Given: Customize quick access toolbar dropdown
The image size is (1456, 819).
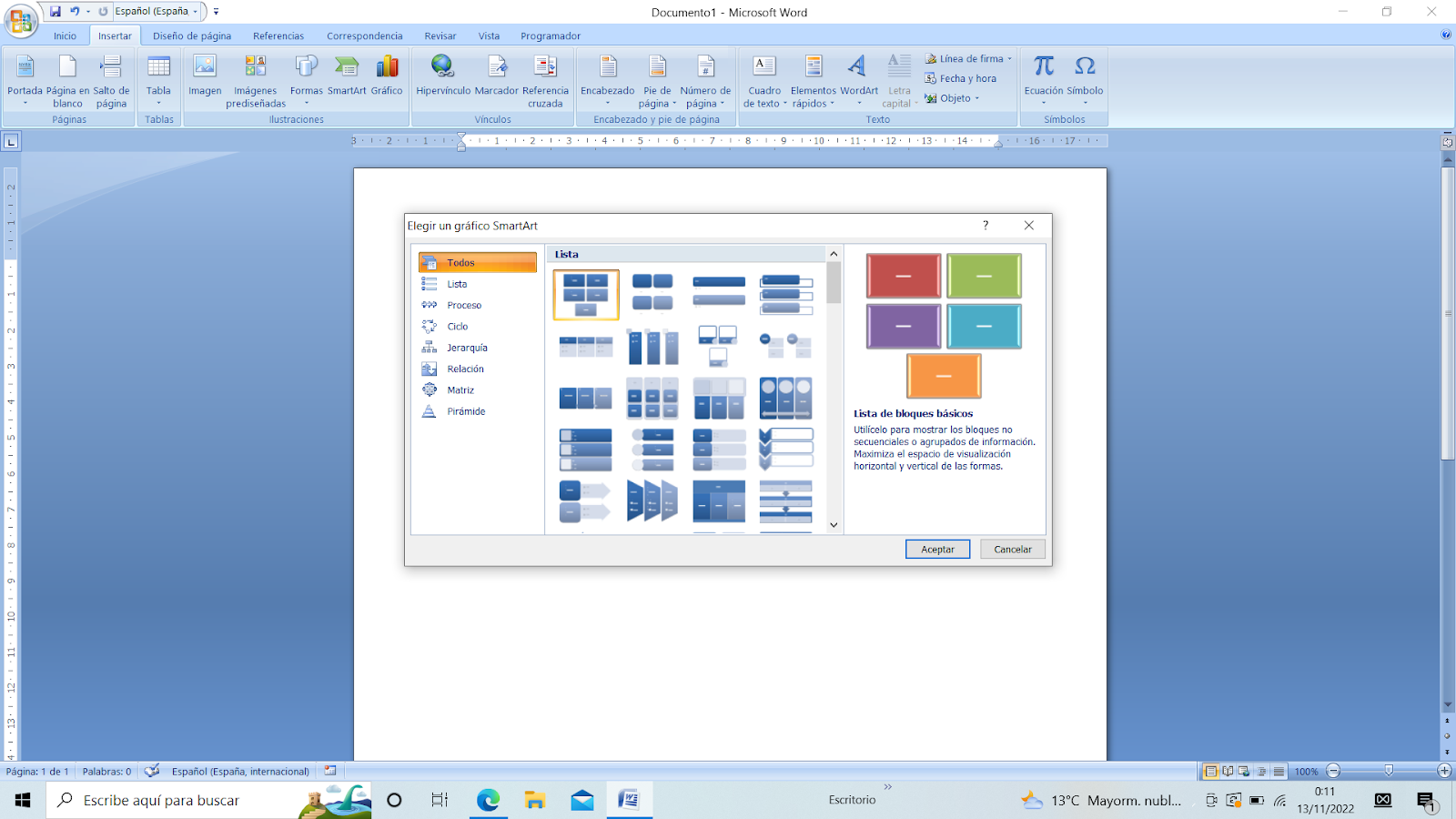Looking at the screenshot, I should click(x=216, y=12).
